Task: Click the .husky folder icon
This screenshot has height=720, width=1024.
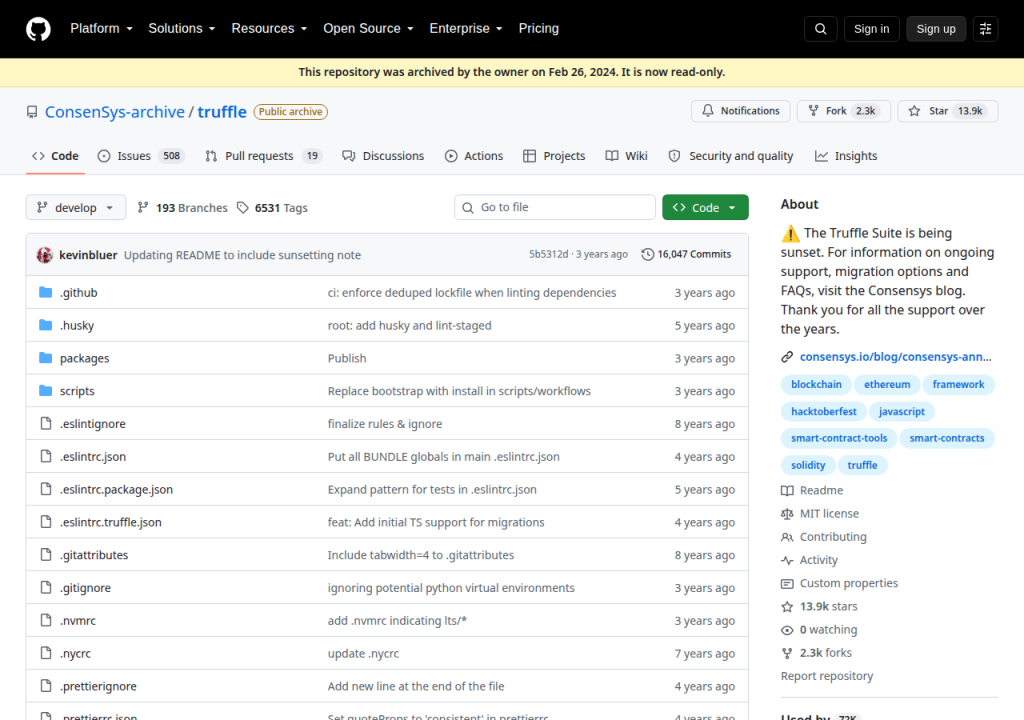Action: point(45,325)
